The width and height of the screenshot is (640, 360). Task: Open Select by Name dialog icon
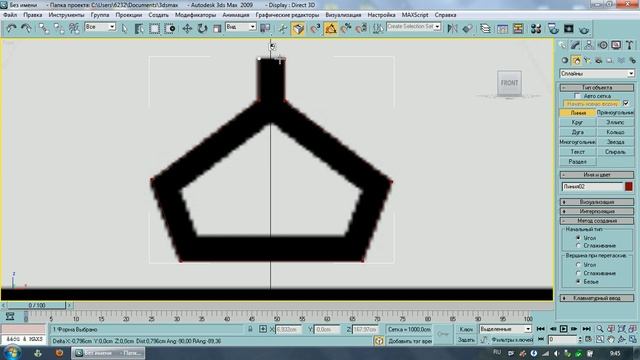(139, 28)
